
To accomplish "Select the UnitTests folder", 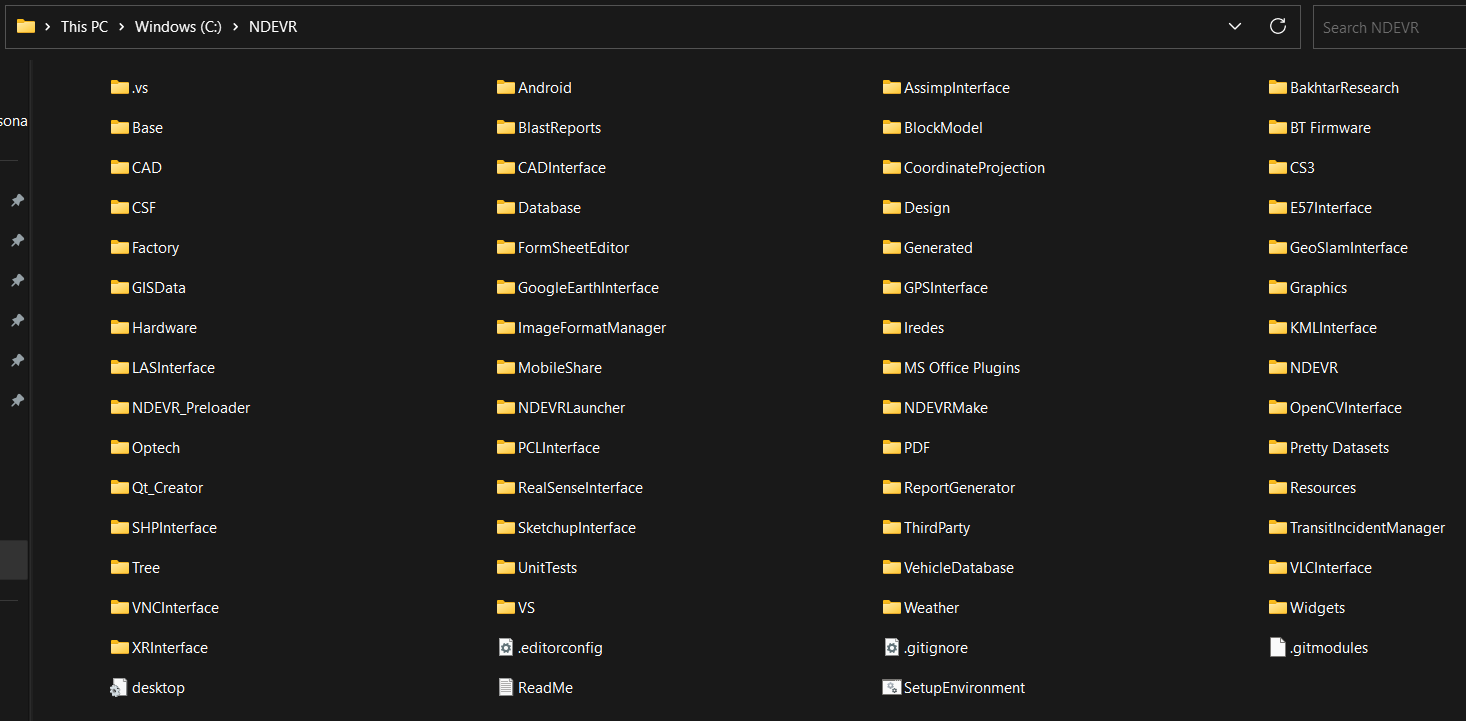I will coord(547,568).
